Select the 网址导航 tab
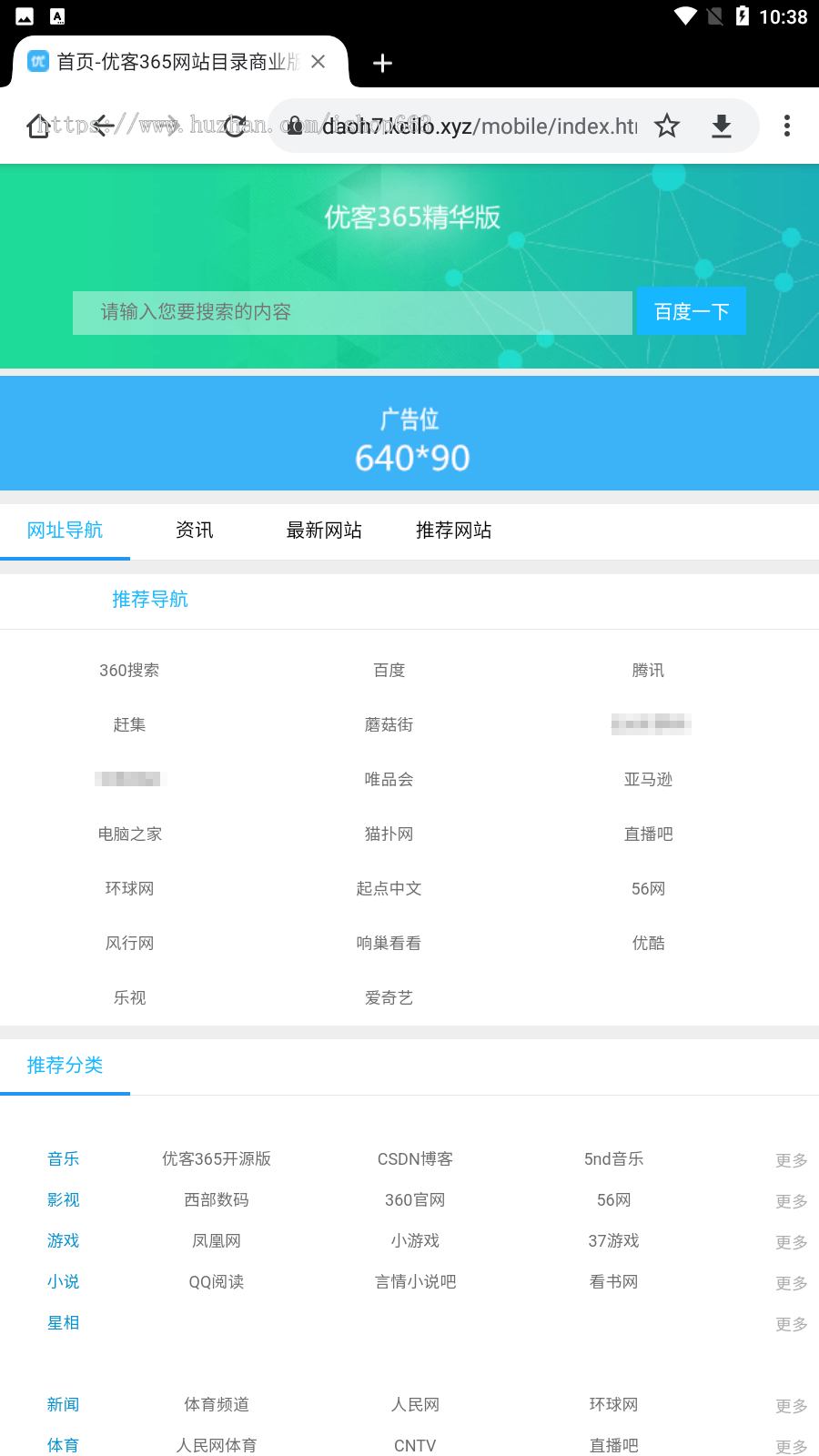 pos(65,531)
